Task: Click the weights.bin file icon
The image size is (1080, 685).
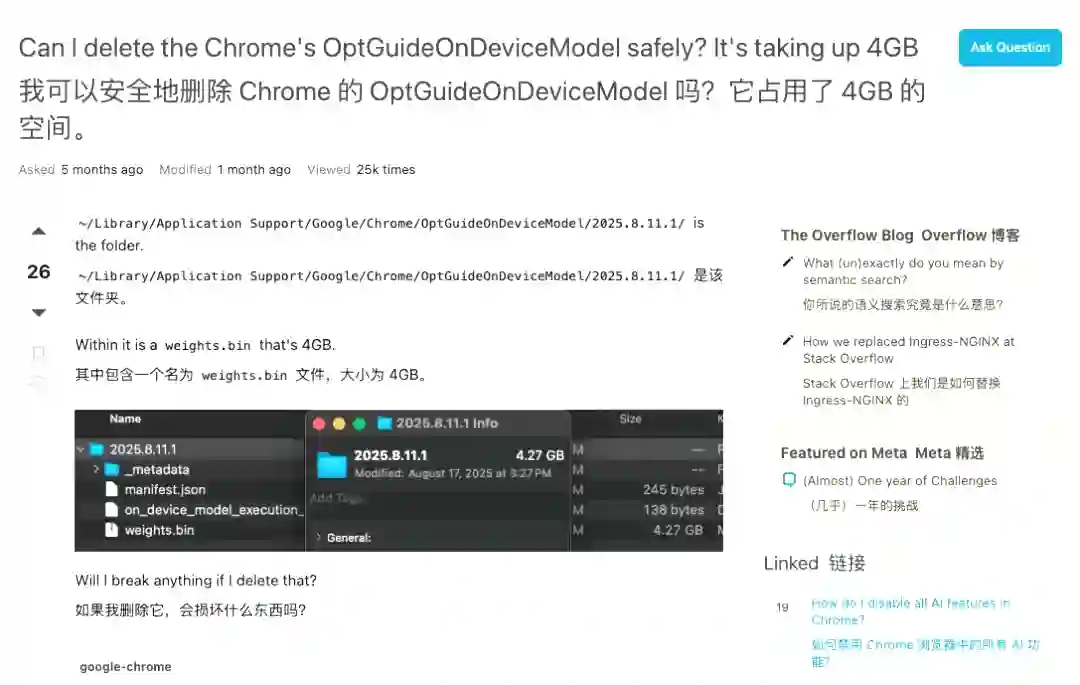Action: click(x=111, y=529)
